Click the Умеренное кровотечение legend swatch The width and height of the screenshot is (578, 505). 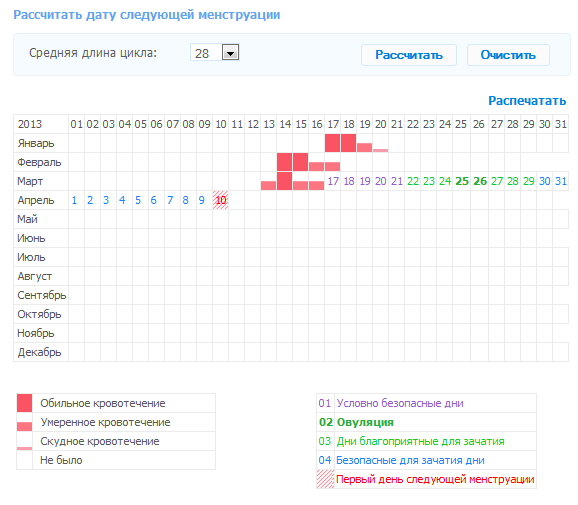pyautogui.click(x=24, y=426)
